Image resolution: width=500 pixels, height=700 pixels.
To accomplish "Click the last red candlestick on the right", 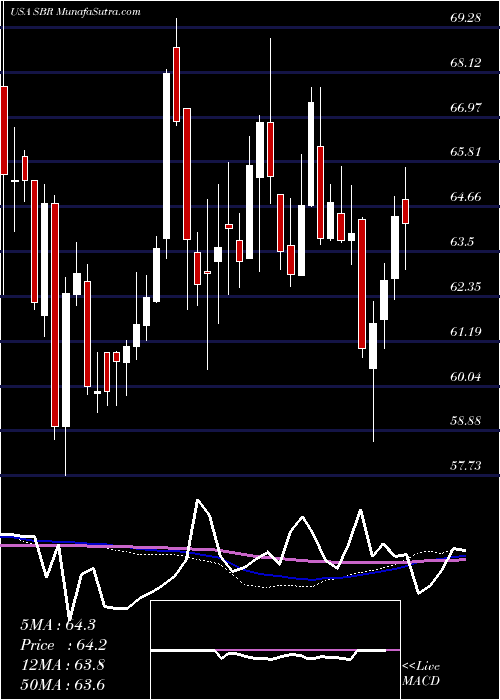I will (x=405, y=212).
